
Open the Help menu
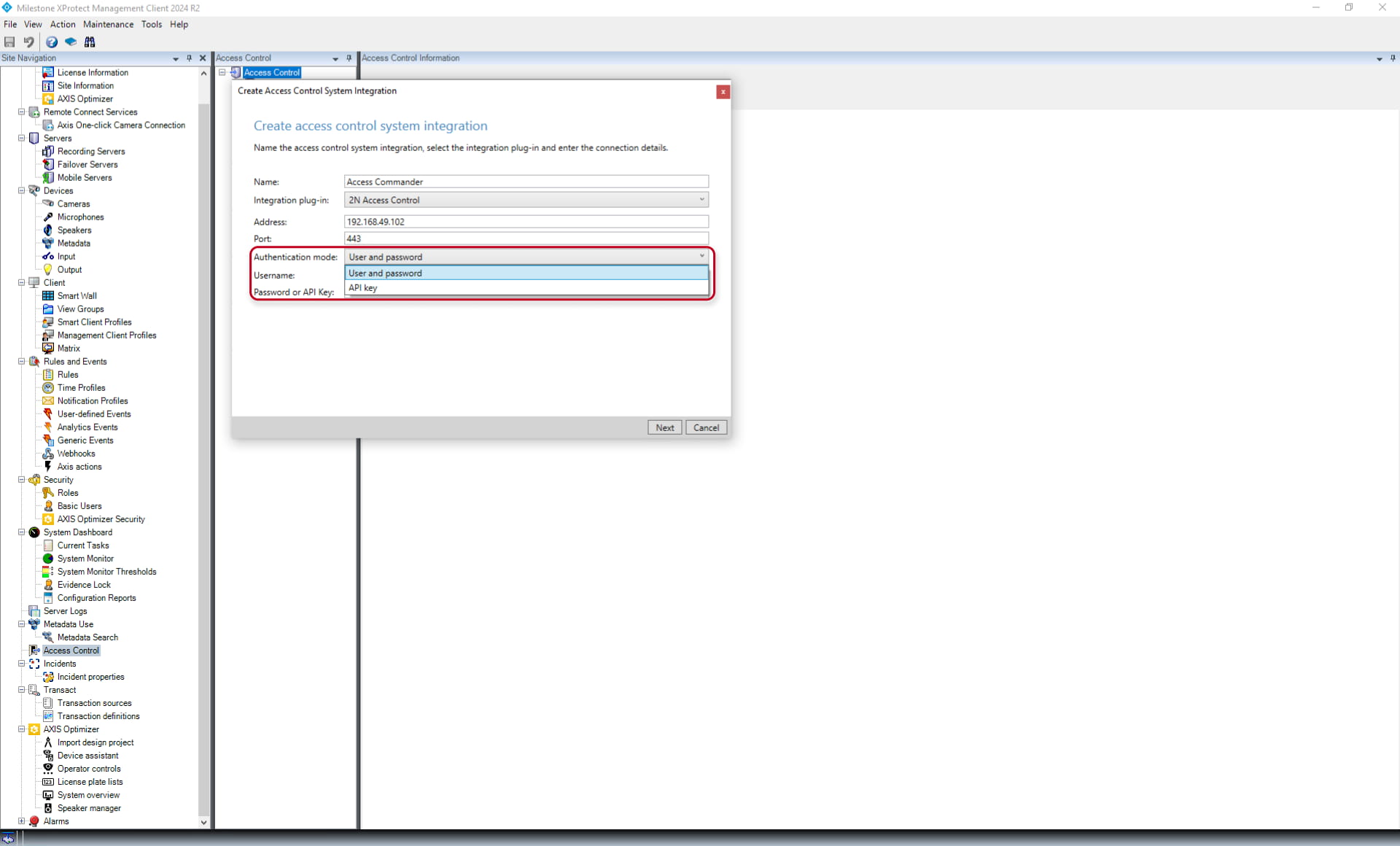179,24
